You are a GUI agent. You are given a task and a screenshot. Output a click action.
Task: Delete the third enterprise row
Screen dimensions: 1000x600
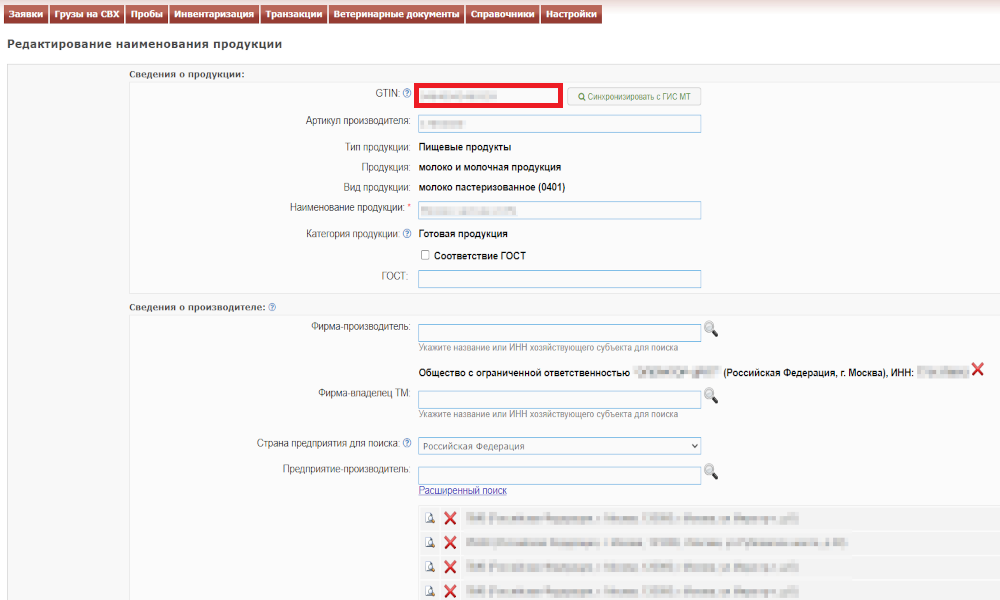(x=450, y=567)
